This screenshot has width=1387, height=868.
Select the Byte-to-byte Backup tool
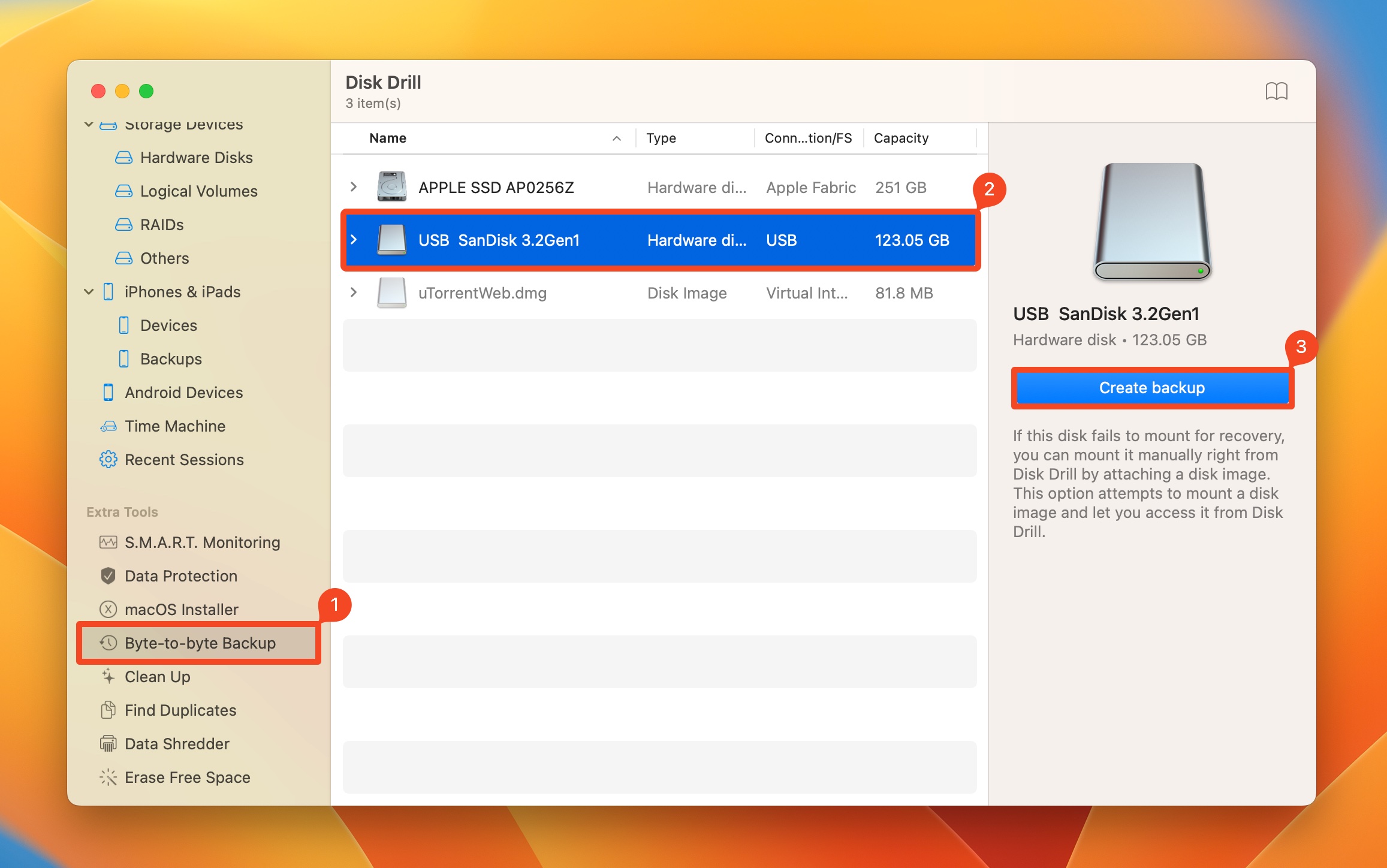(x=199, y=642)
